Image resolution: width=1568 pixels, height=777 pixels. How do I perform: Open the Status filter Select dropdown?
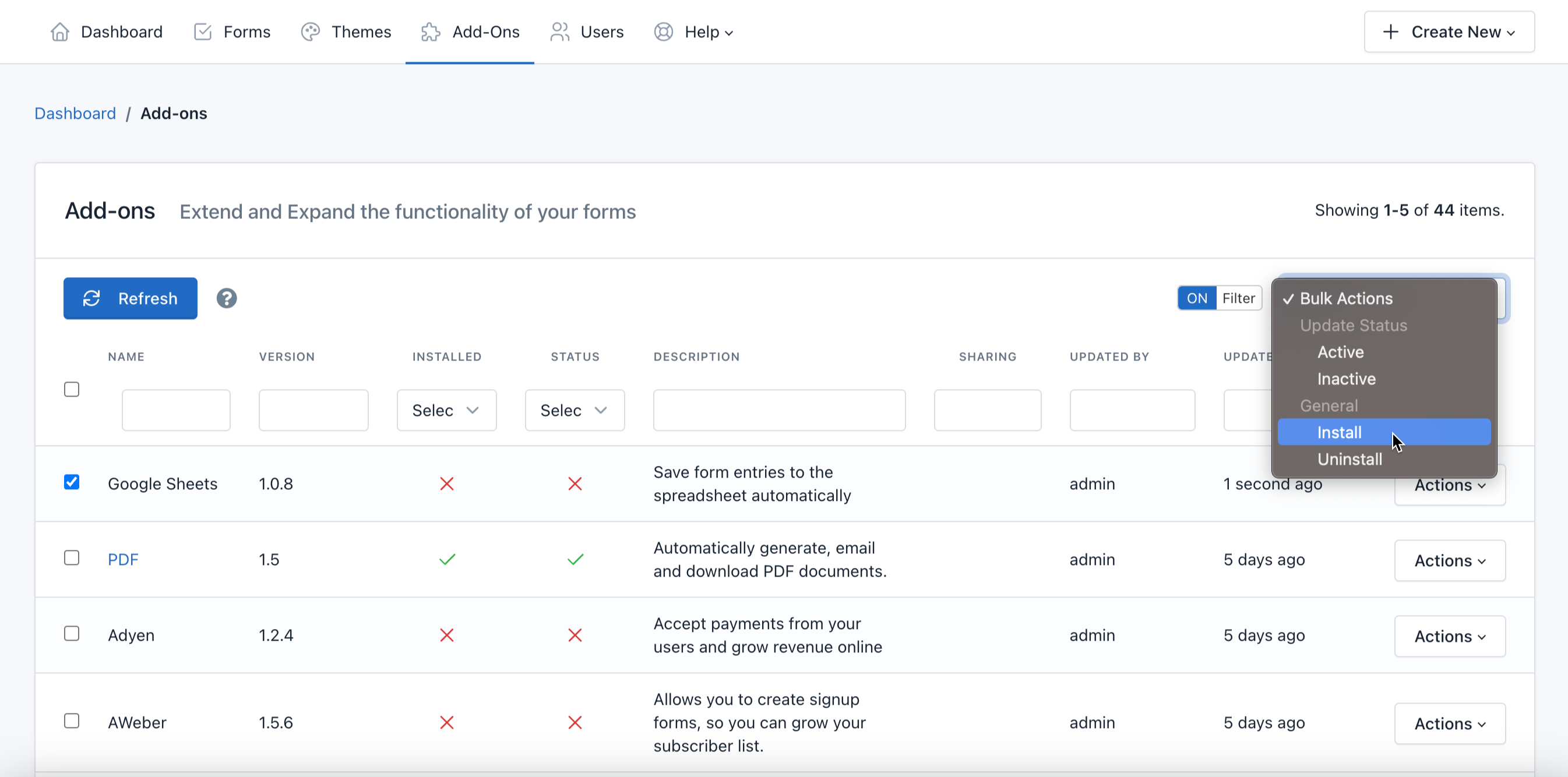574,410
